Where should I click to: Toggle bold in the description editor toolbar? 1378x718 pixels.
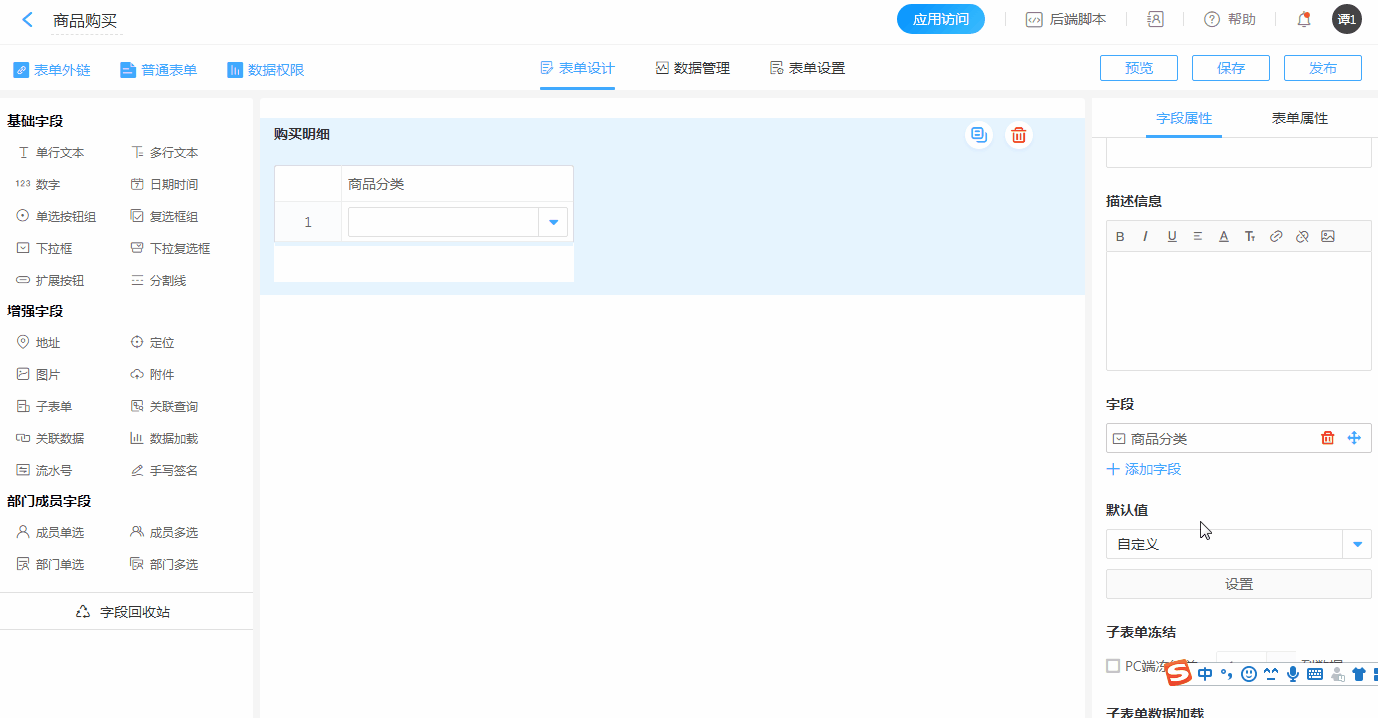1120,237
